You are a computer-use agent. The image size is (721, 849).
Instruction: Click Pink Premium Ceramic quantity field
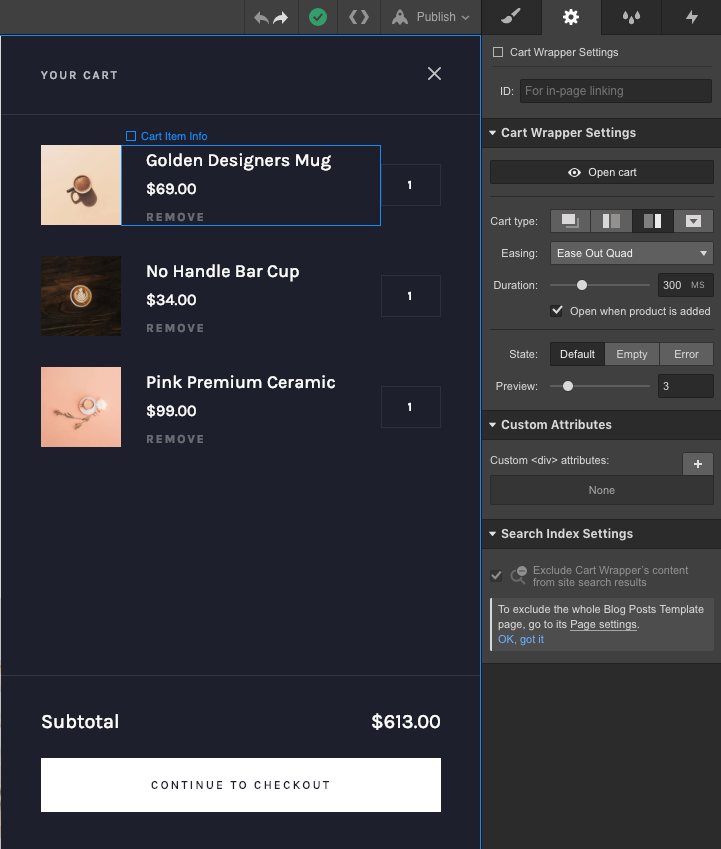pyautogui.click(x=411, y=407)
